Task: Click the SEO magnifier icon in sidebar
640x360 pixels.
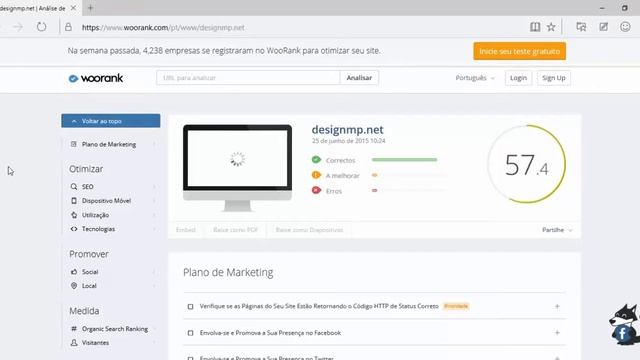Action: click(74, 187)
